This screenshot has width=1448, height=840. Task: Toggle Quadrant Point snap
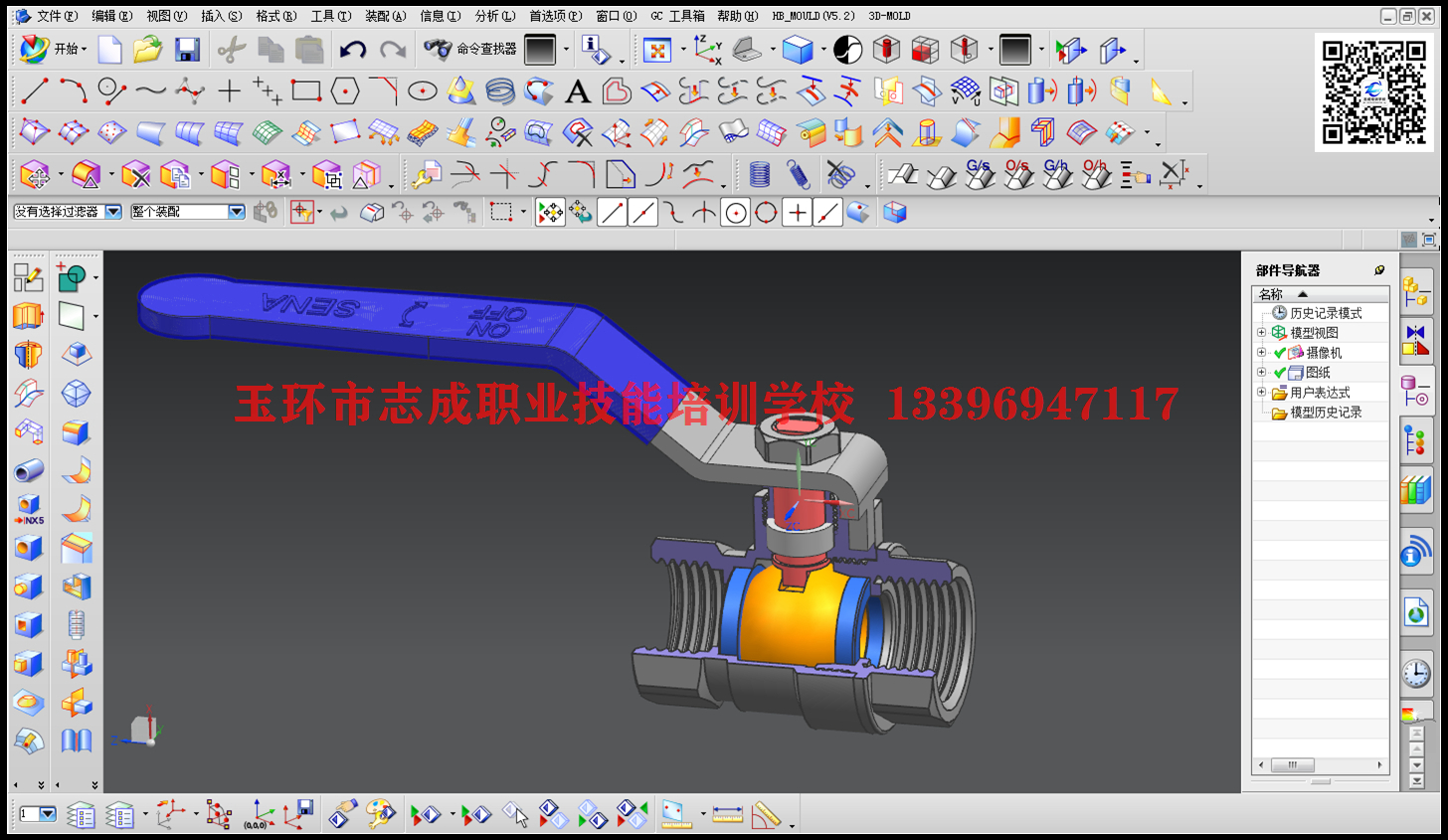coord(767,212)
